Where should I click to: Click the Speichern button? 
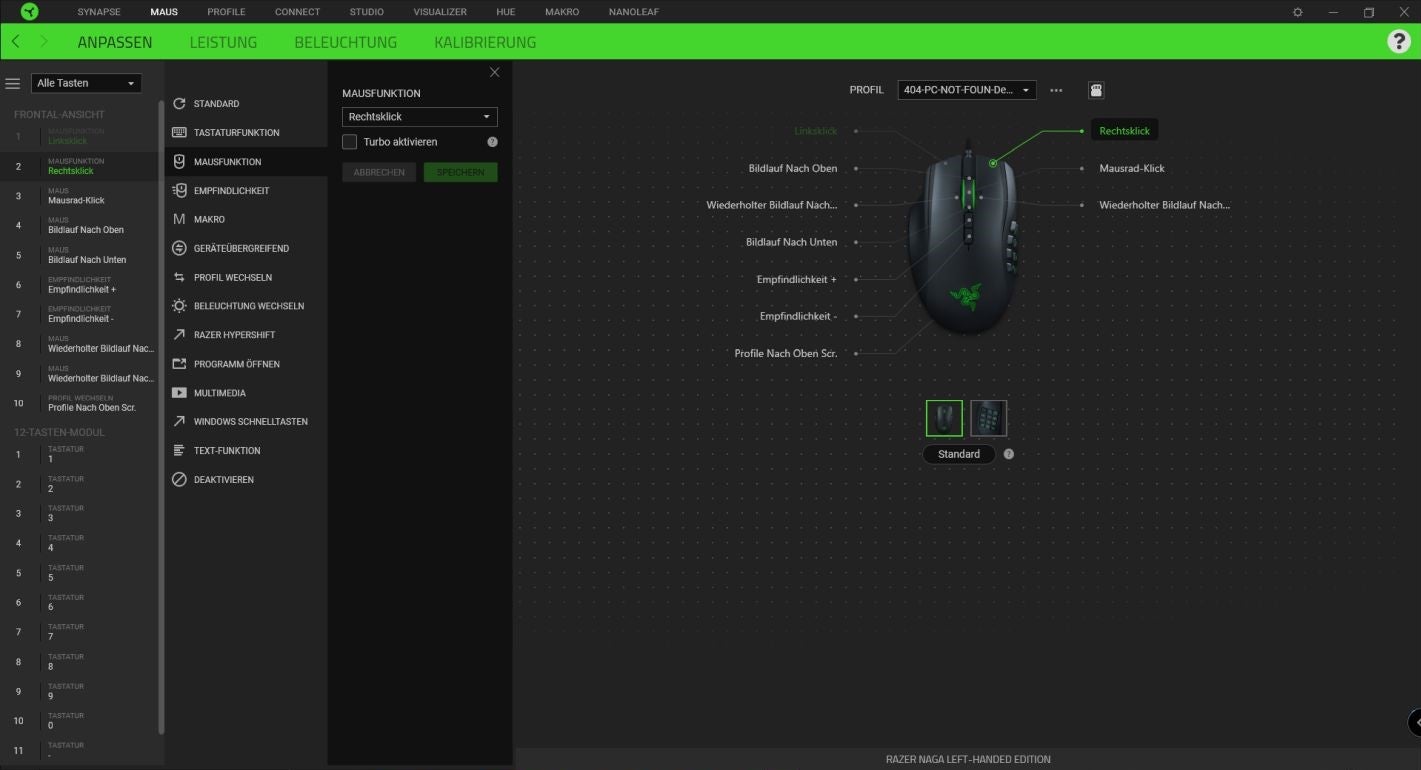pyautogui.click(x=460, y=172)
